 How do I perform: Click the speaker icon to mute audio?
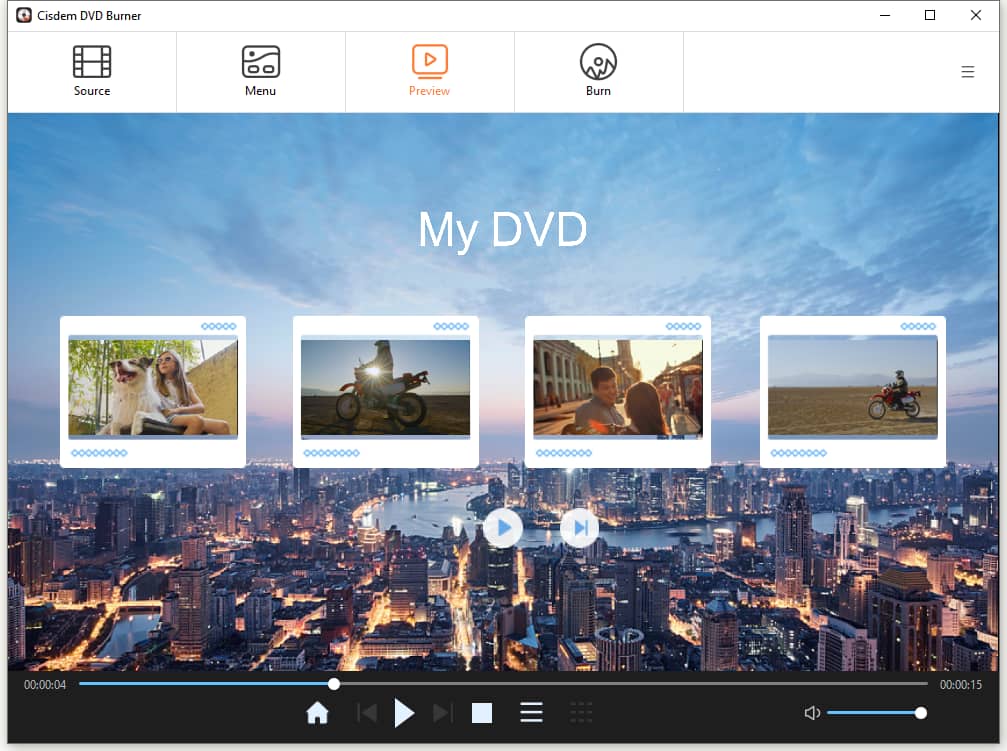point(812,712)
